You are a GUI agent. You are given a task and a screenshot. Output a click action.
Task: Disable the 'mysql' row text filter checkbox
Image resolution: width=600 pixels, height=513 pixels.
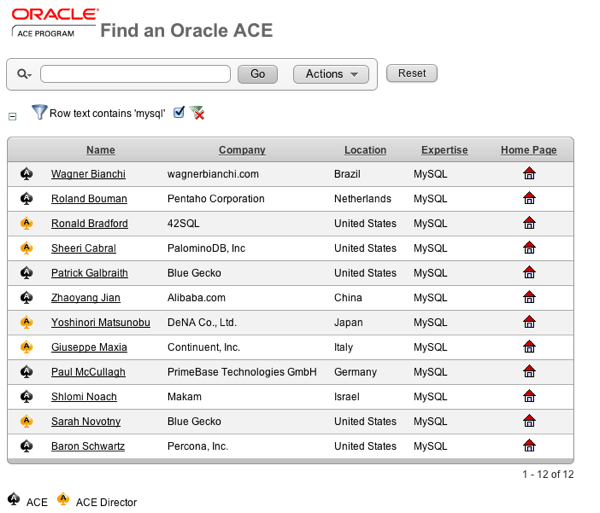pyautogui.click(x=179, y=113)
